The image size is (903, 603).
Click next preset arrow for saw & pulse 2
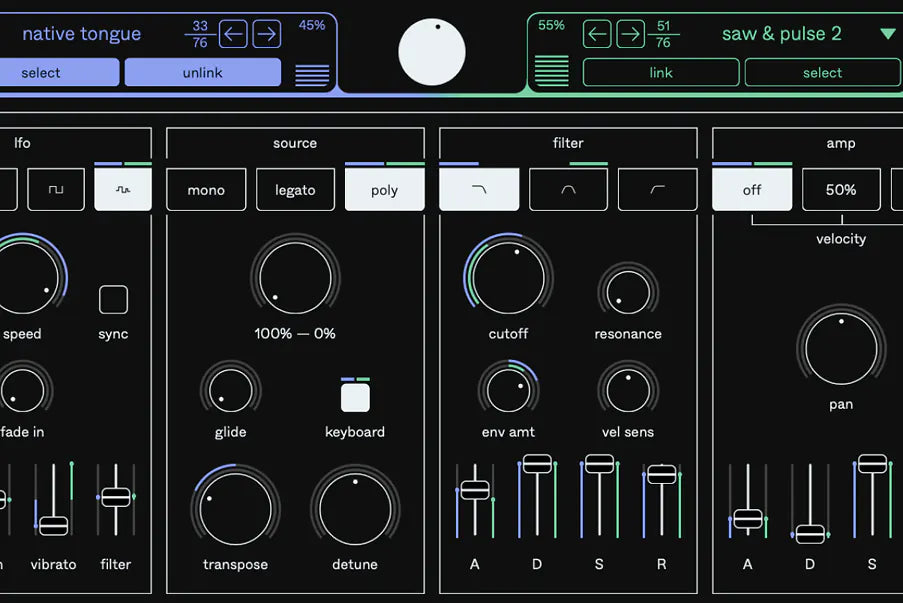630,35
